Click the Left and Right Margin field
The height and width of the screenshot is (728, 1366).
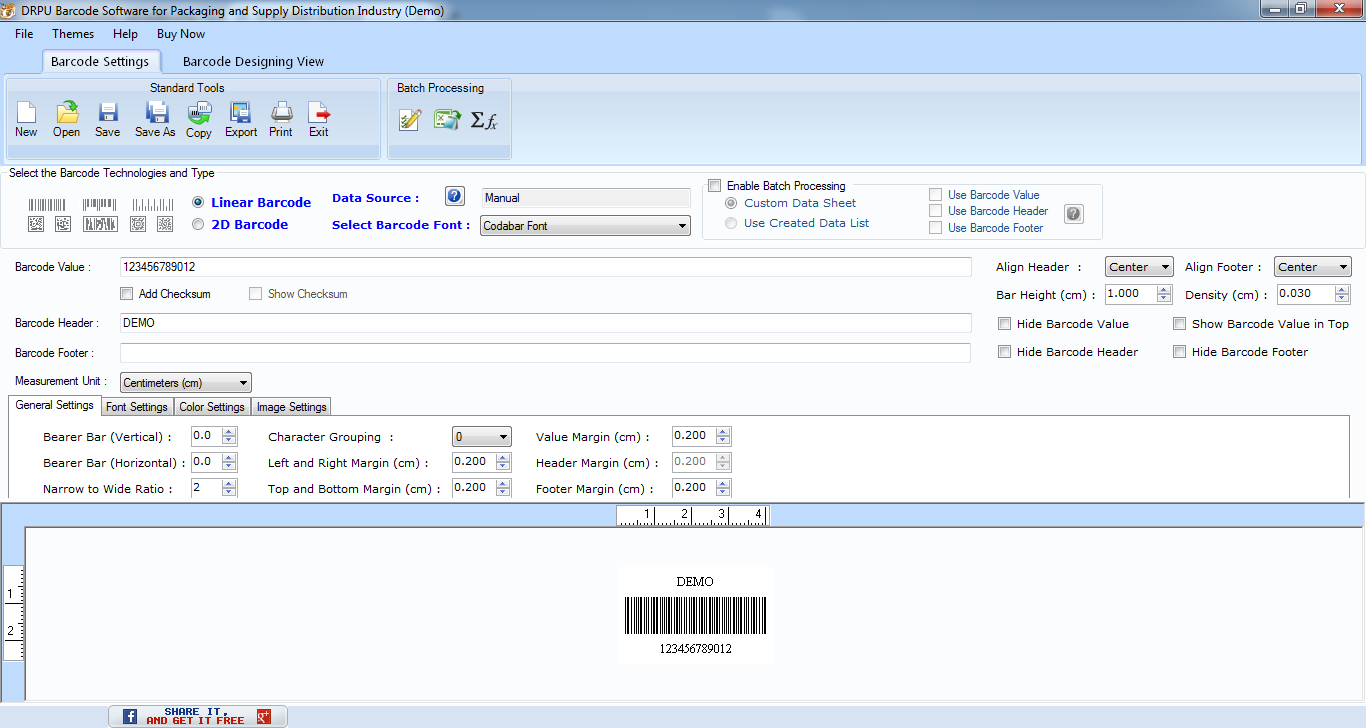(474, 462)
